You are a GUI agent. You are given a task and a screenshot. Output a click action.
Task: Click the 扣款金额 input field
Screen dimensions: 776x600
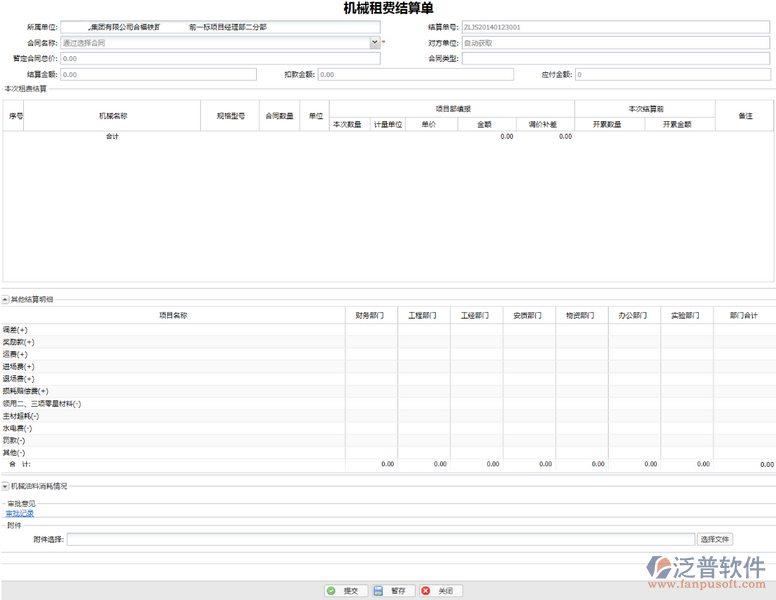coord(416,74)
